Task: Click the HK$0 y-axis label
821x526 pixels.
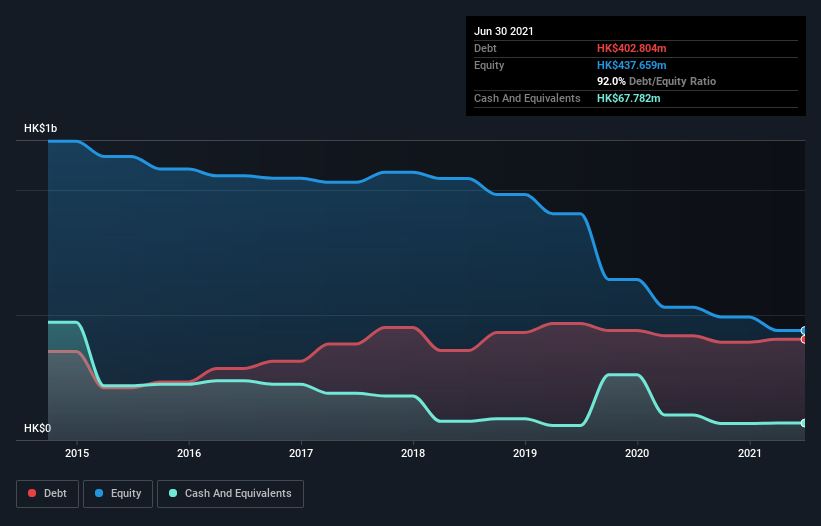Action: 38,428
